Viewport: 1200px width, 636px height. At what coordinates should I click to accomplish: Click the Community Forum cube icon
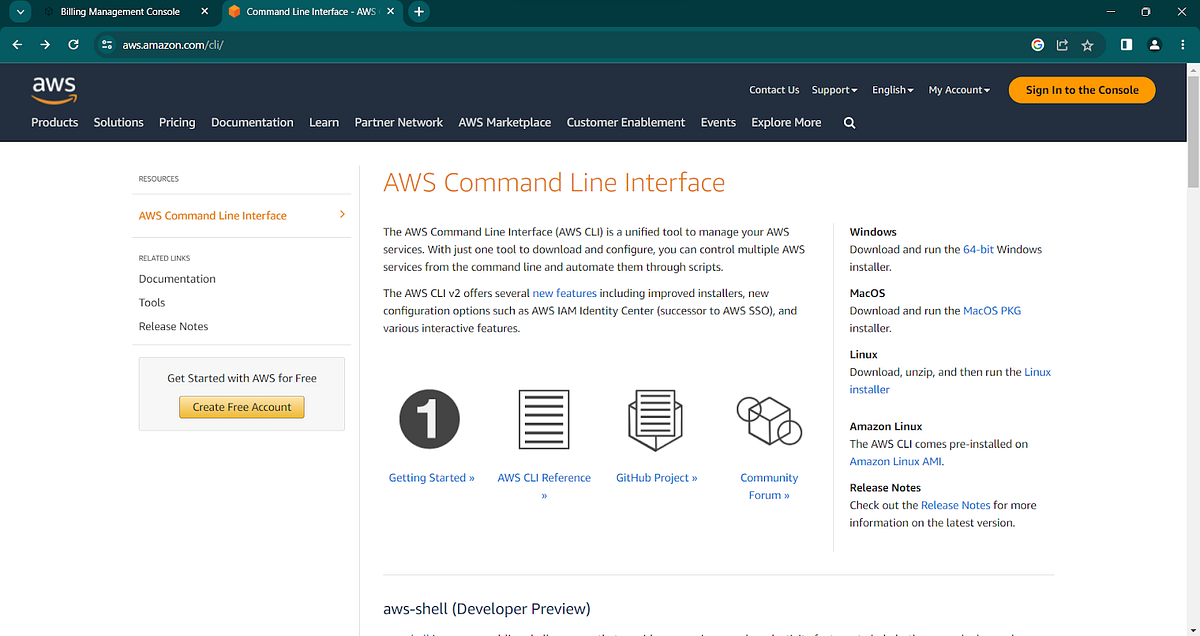point(768,419)
